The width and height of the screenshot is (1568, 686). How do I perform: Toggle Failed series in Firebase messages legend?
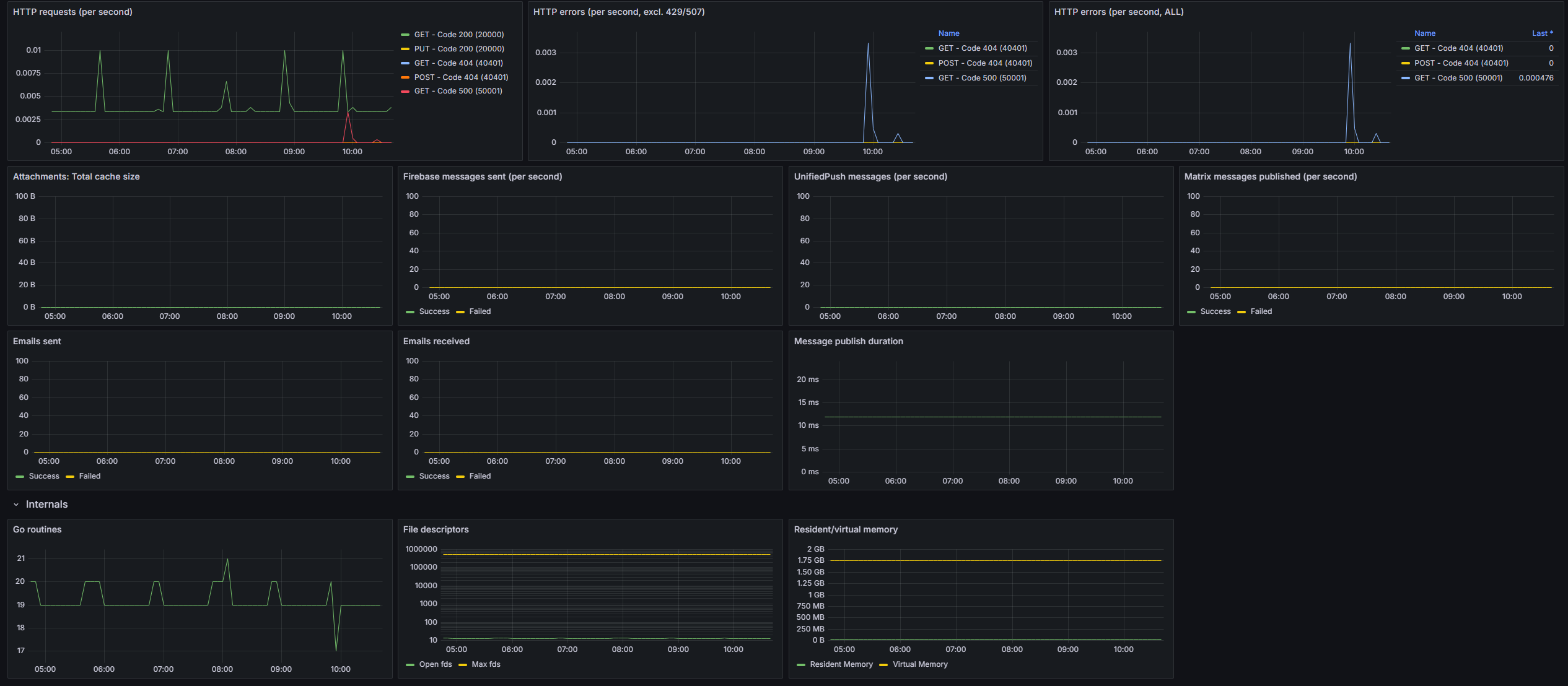point(480,311)
